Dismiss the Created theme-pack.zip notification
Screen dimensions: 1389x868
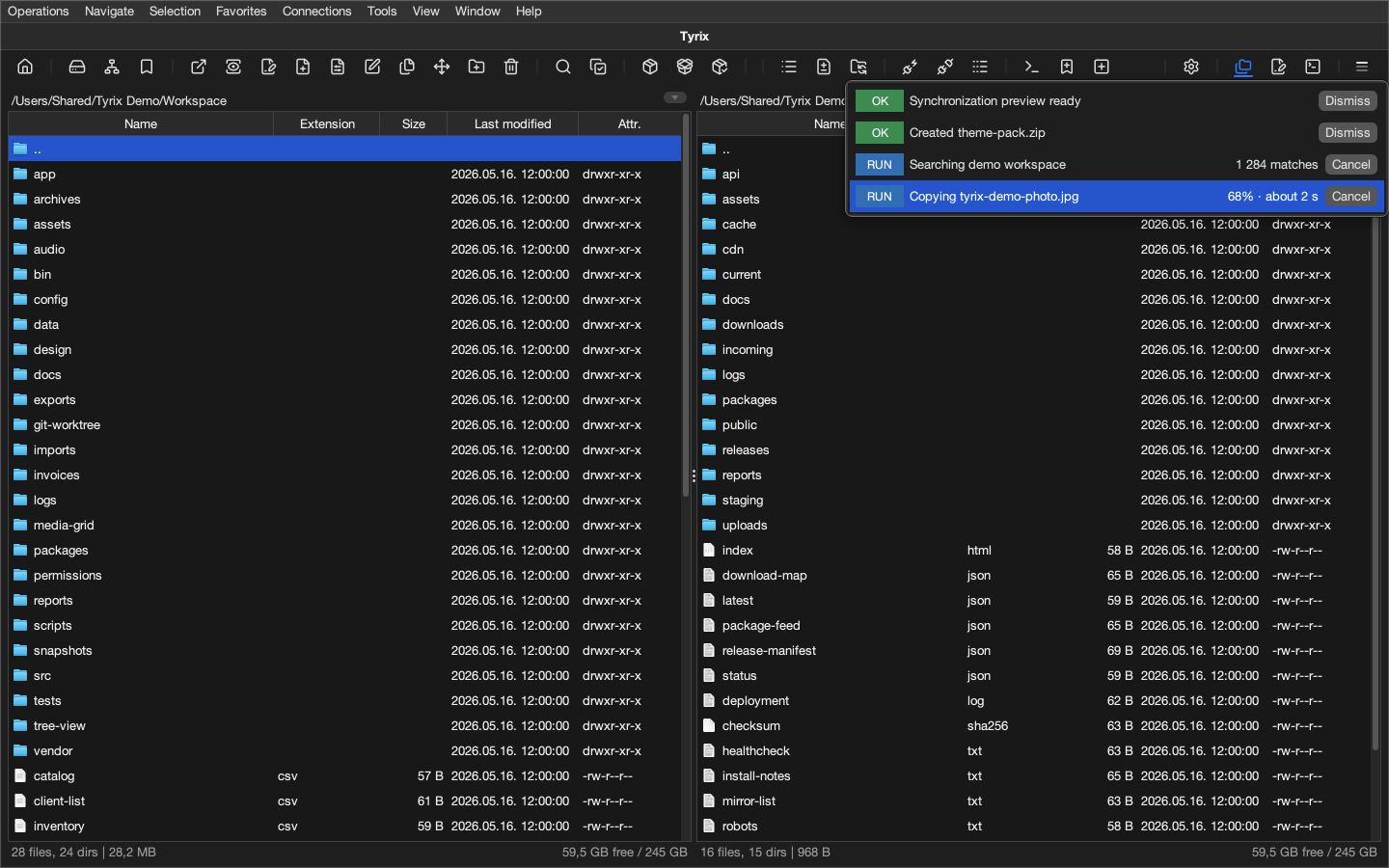1348,133
